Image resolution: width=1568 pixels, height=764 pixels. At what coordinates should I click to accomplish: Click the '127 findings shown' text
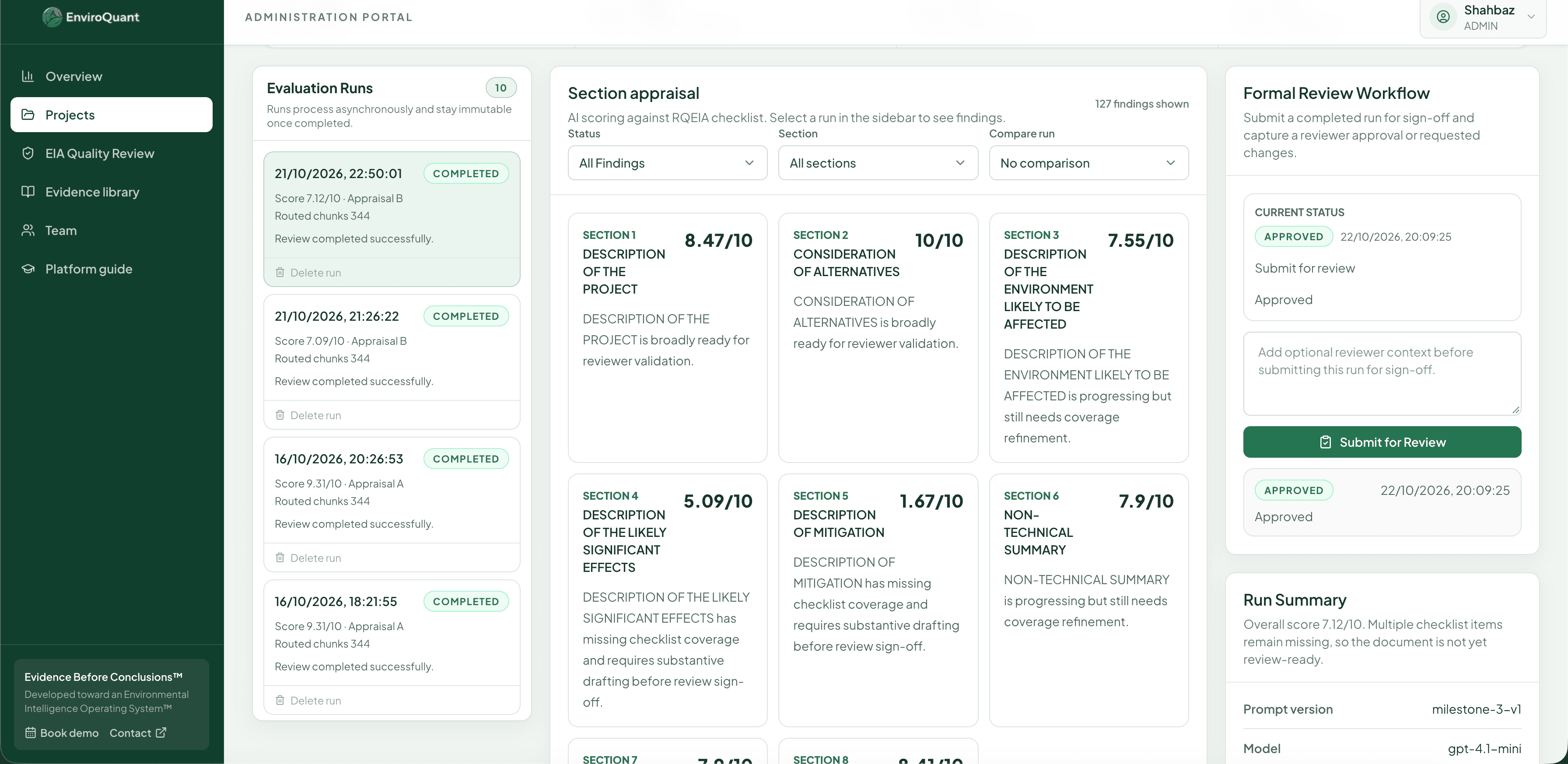(x=1141, y=104)
